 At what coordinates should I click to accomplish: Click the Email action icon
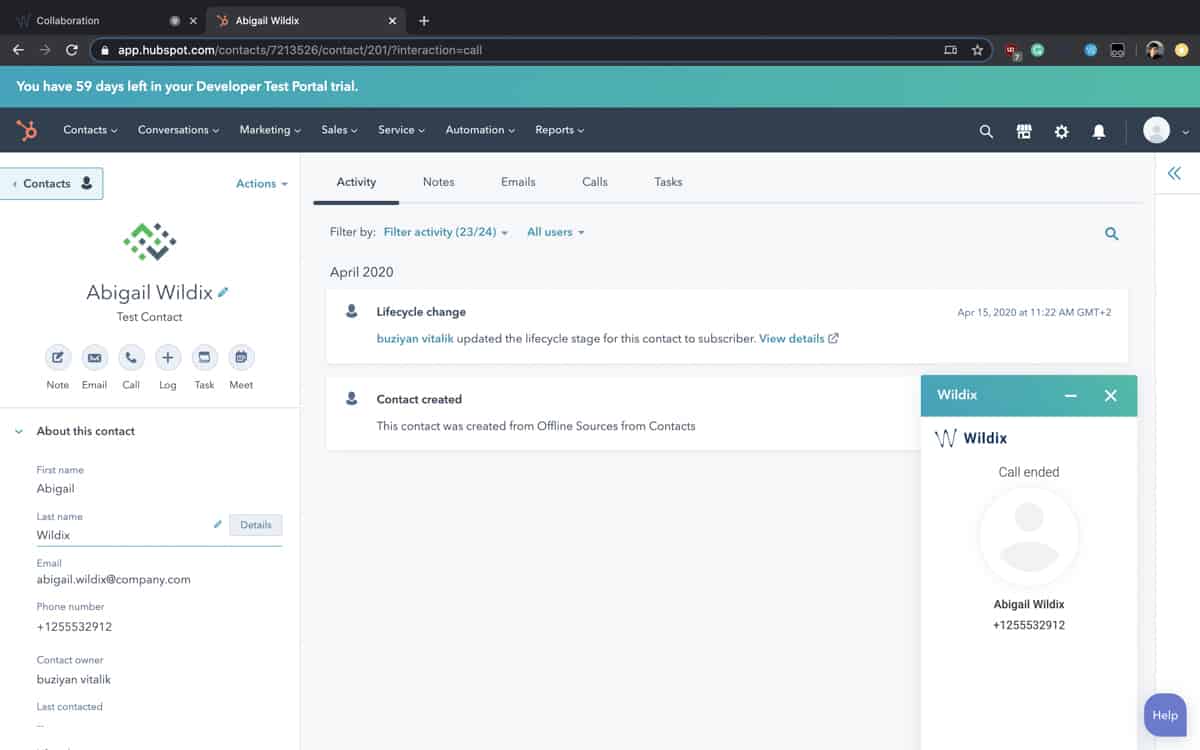click(94, 358)
